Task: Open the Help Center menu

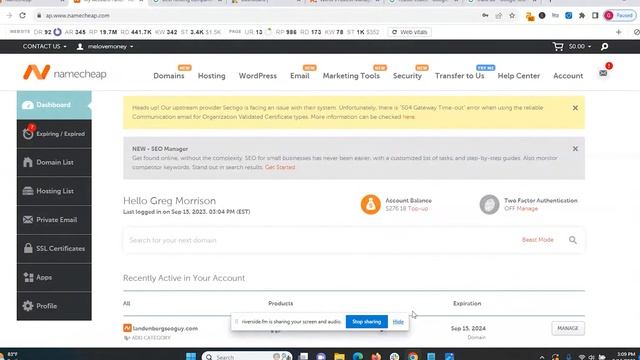Action: click(x=519, y=76)
